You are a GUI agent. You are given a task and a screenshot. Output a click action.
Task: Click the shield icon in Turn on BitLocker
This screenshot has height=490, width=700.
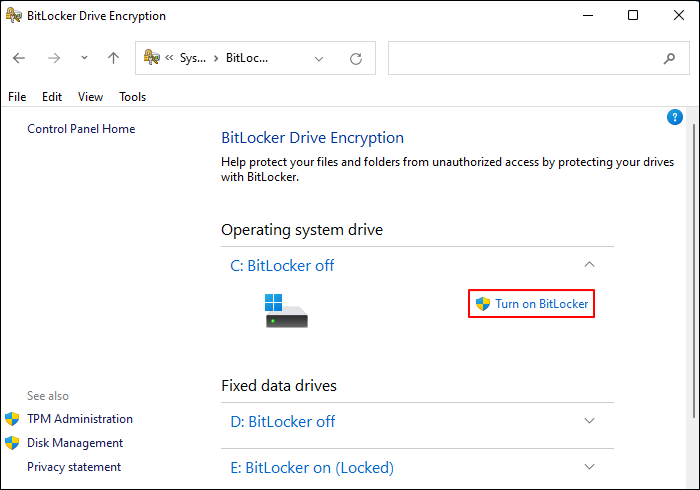pos(483,304)
